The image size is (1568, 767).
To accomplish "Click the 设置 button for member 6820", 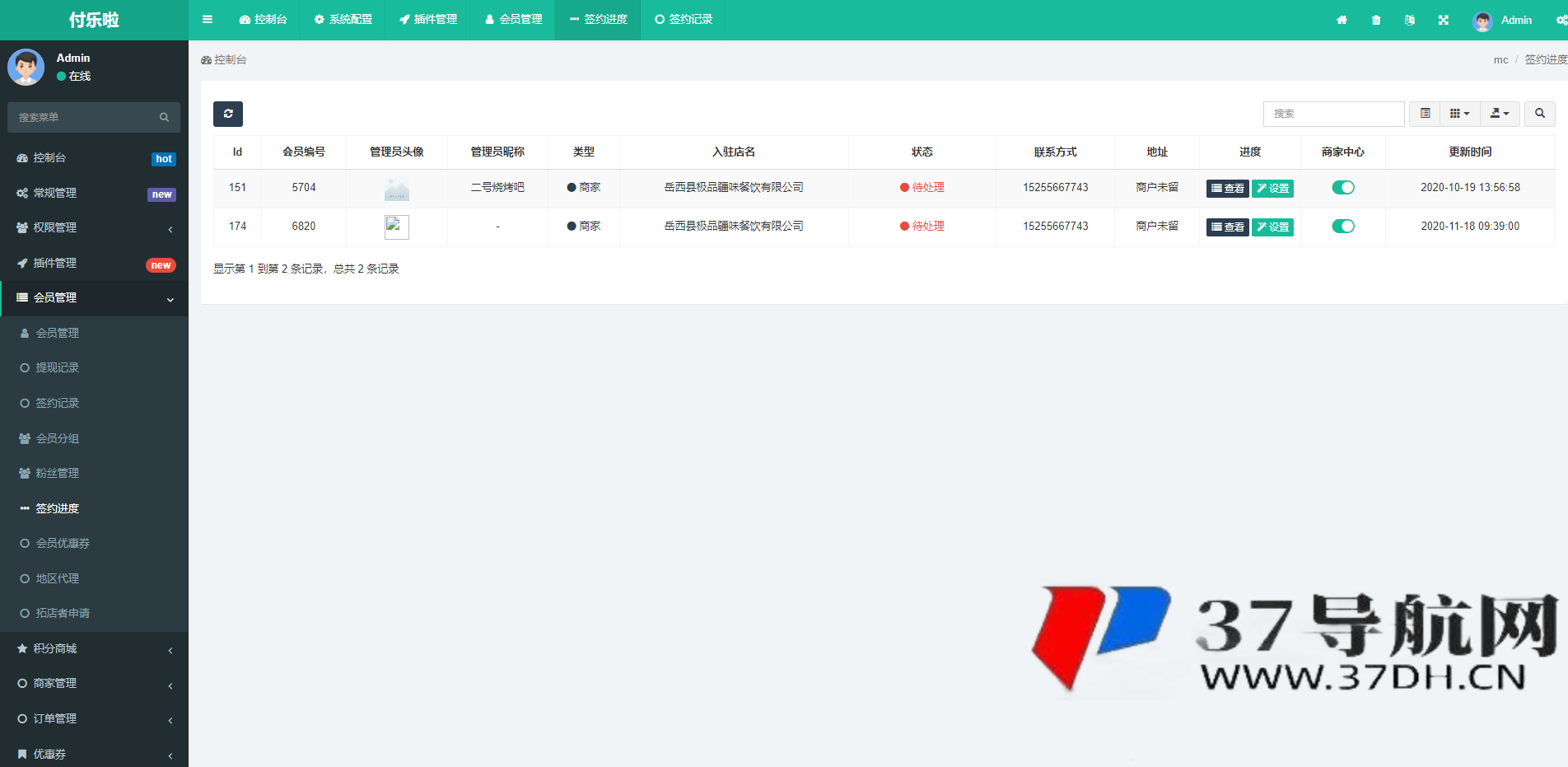I will [x=1272, y=227].
